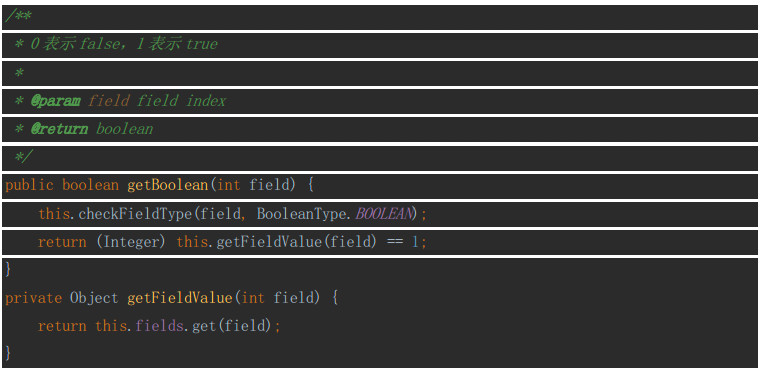The width and height of the screenshot is (762, 372).
Task: Click the numeric literal 1 after ==
Action: click(415, 242)
